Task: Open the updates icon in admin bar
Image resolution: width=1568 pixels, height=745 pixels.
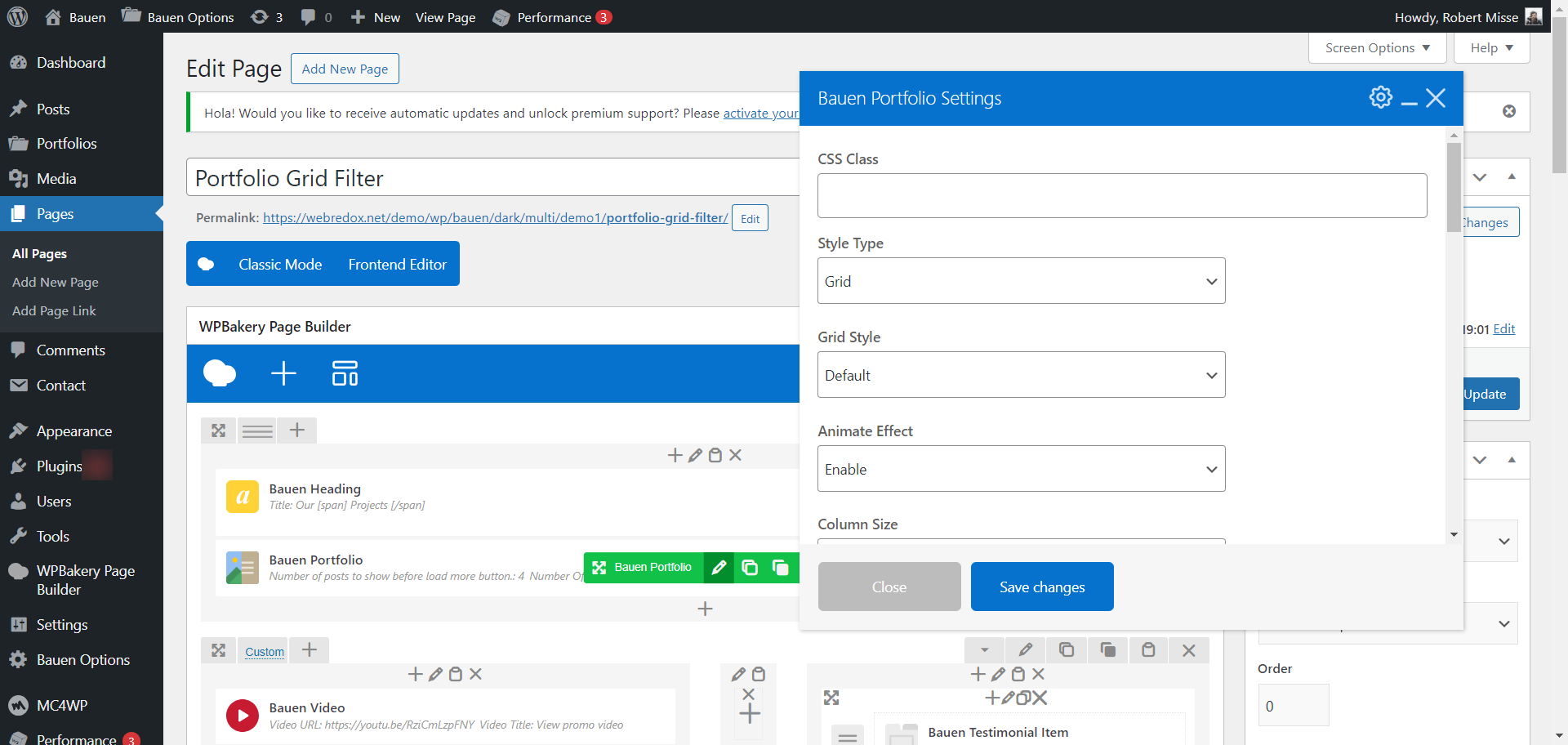Action: [267, 17]
